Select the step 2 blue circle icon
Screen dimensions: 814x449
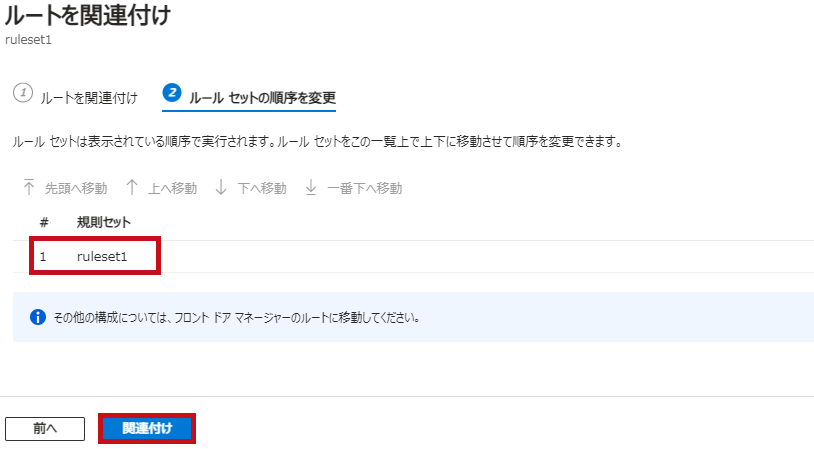click(172, 93)
